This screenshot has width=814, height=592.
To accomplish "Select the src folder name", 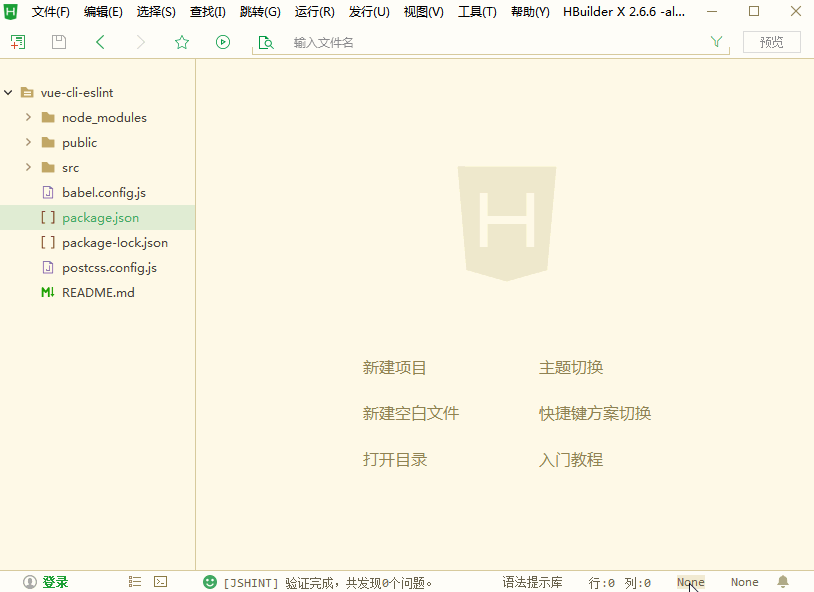I will 71,168.
